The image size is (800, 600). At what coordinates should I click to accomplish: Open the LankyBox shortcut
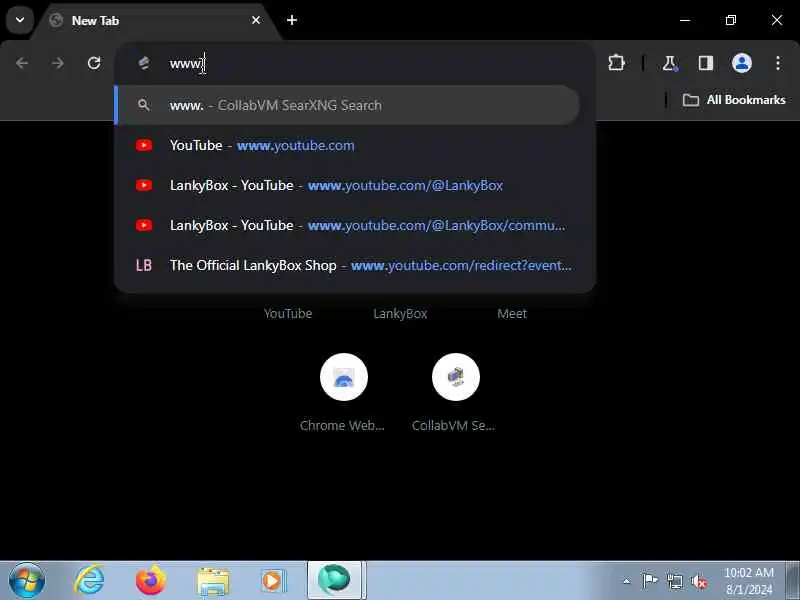[x=400, y=313]
